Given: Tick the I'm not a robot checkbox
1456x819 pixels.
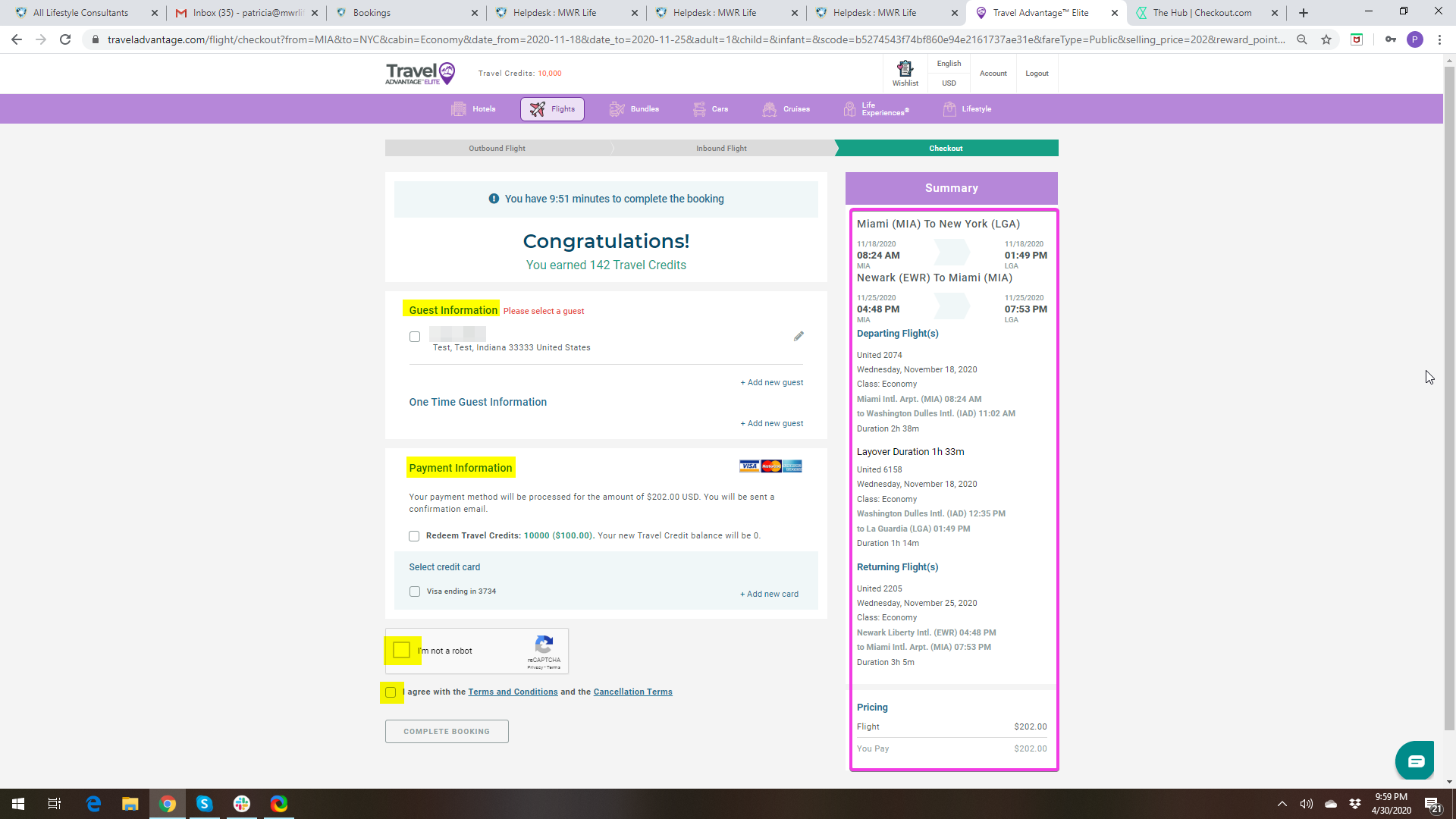Looking at the screenshot, I should (402, 650).
